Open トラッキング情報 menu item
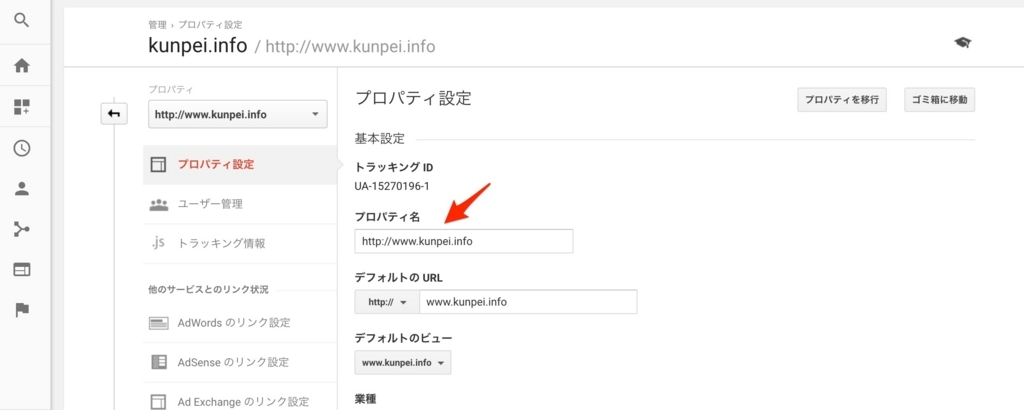The height and width of the screenshot is (410, 1024). pos(240,244)
